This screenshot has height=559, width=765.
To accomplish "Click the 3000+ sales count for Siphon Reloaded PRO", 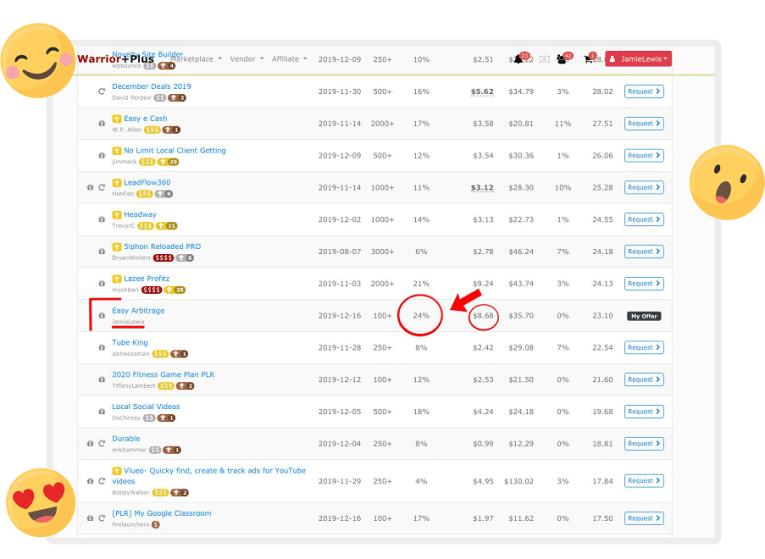I will [x=382, y=252].
